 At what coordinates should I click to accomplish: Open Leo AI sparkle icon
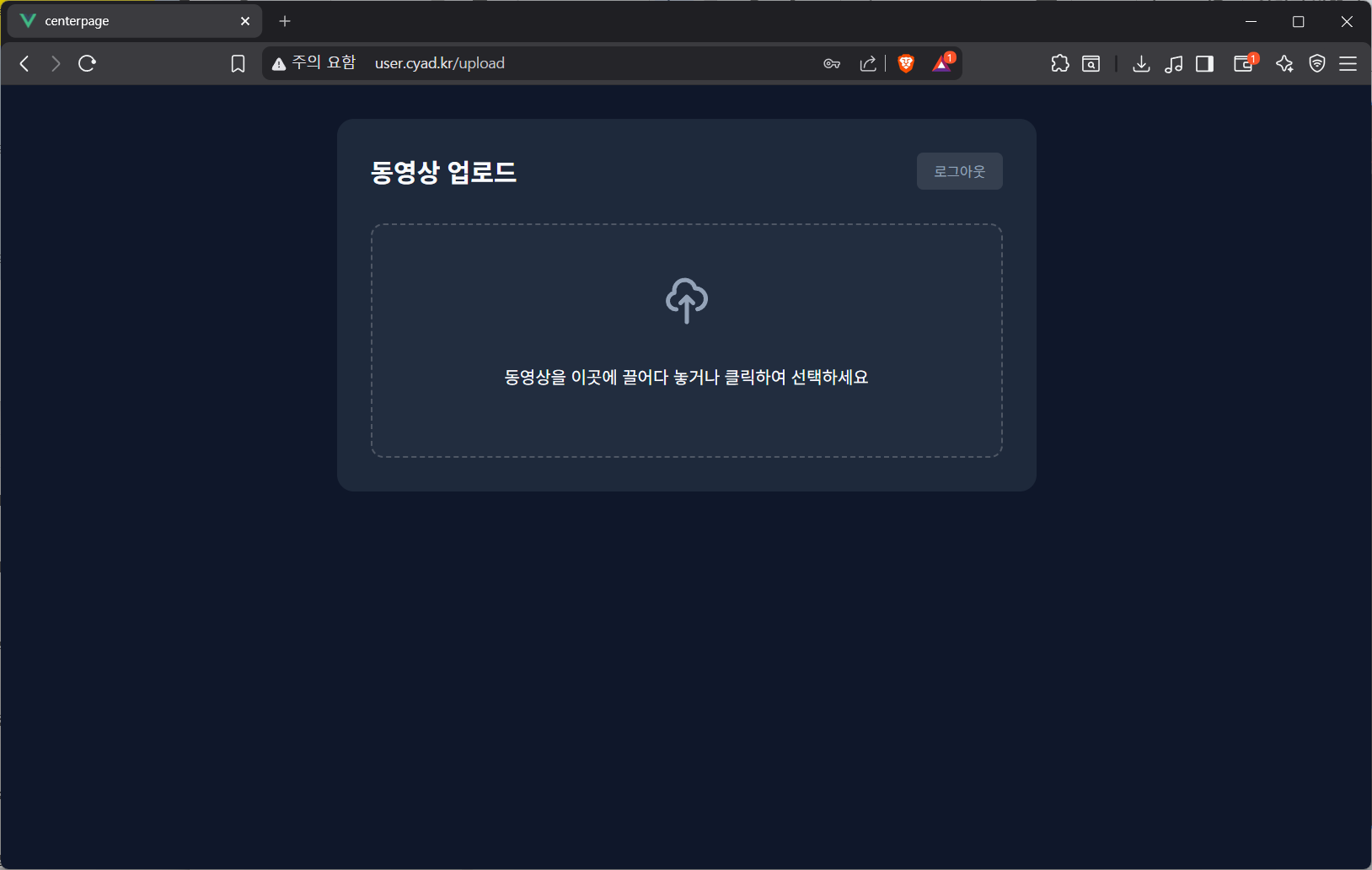(1284, 63)
